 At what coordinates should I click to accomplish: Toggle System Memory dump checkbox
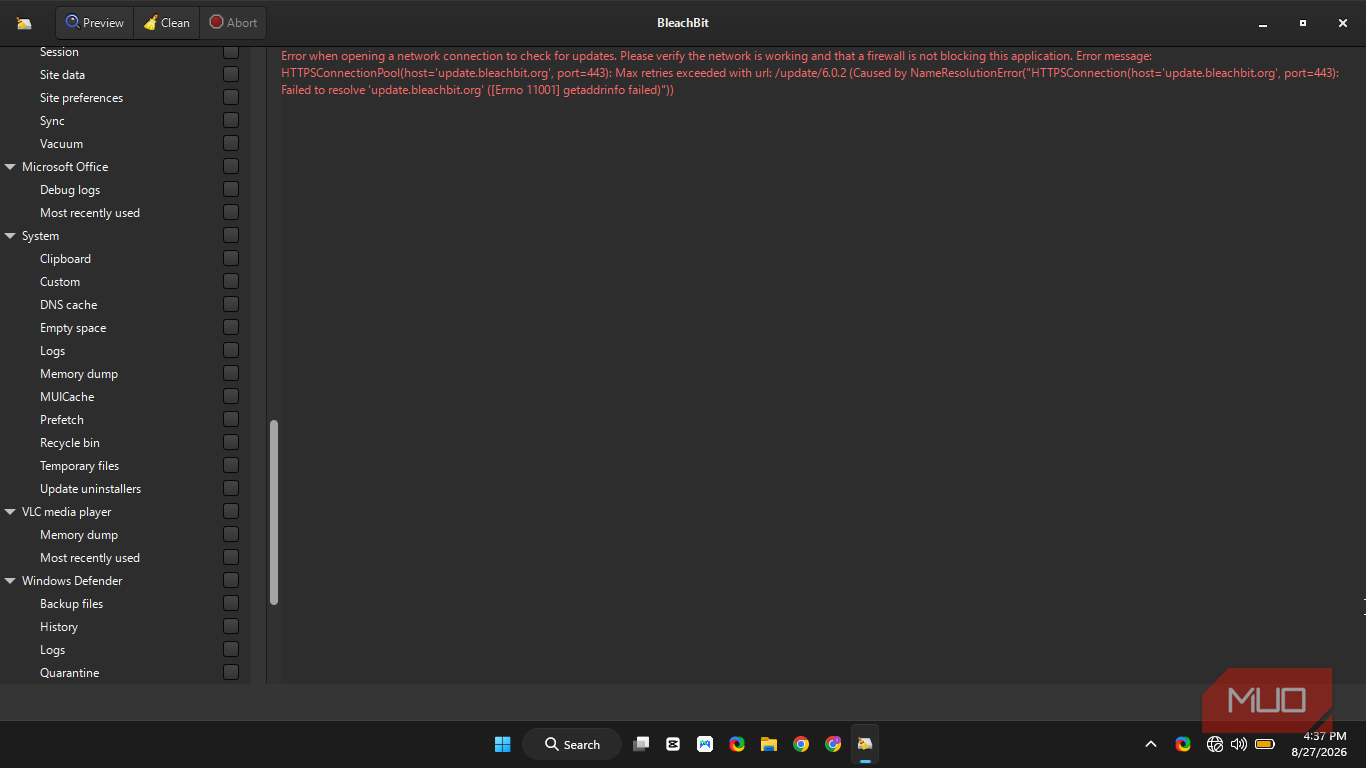(231, 374)
